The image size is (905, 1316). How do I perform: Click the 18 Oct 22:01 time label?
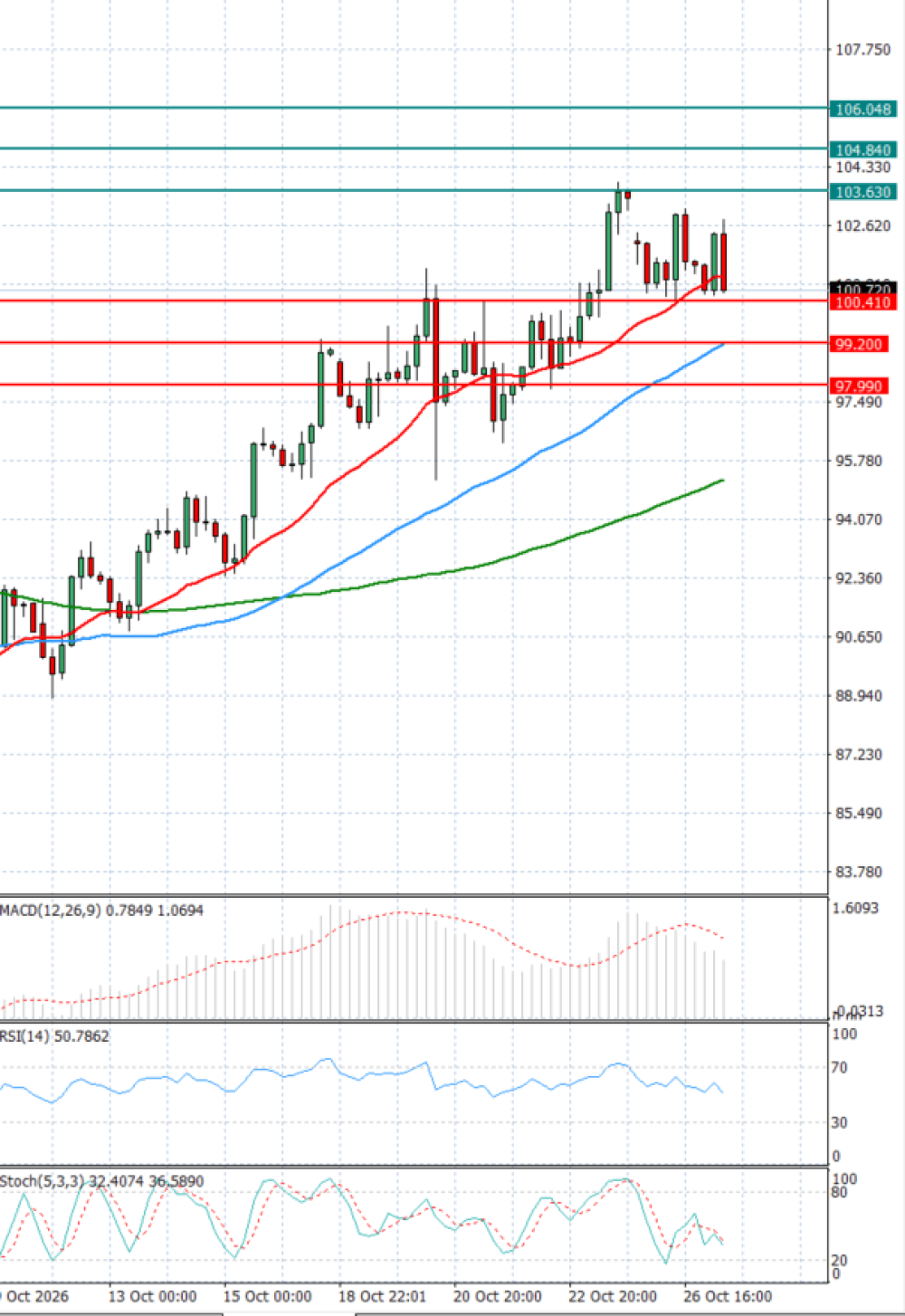point(382,1296)
